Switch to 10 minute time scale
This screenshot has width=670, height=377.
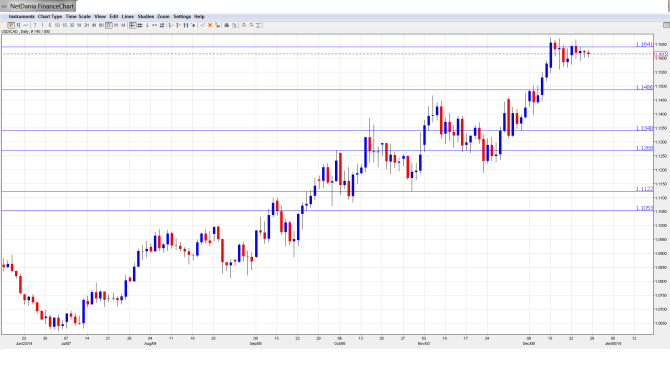[57, 26]
